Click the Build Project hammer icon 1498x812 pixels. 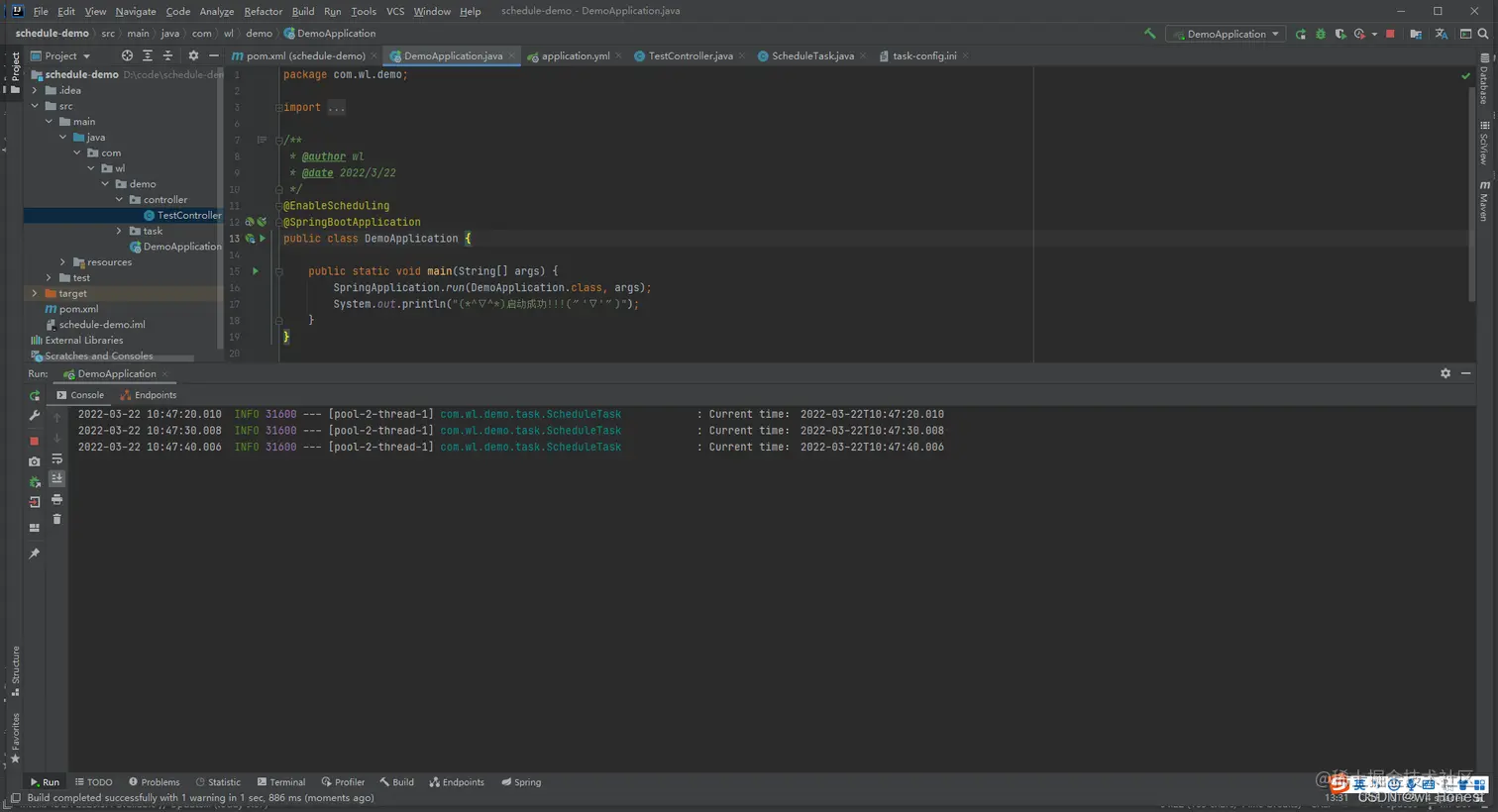1149,34
